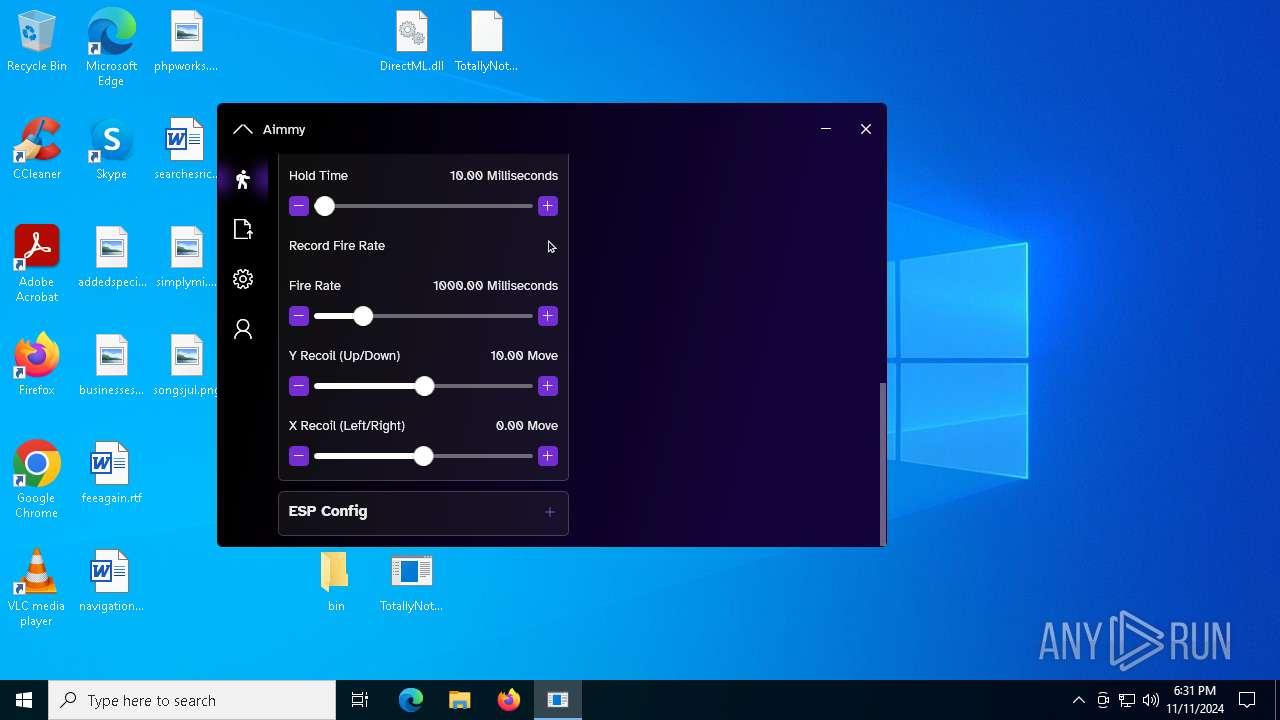
Task: Select TotallyNot blank file on desktop top
Action: [x=486, y=43]
